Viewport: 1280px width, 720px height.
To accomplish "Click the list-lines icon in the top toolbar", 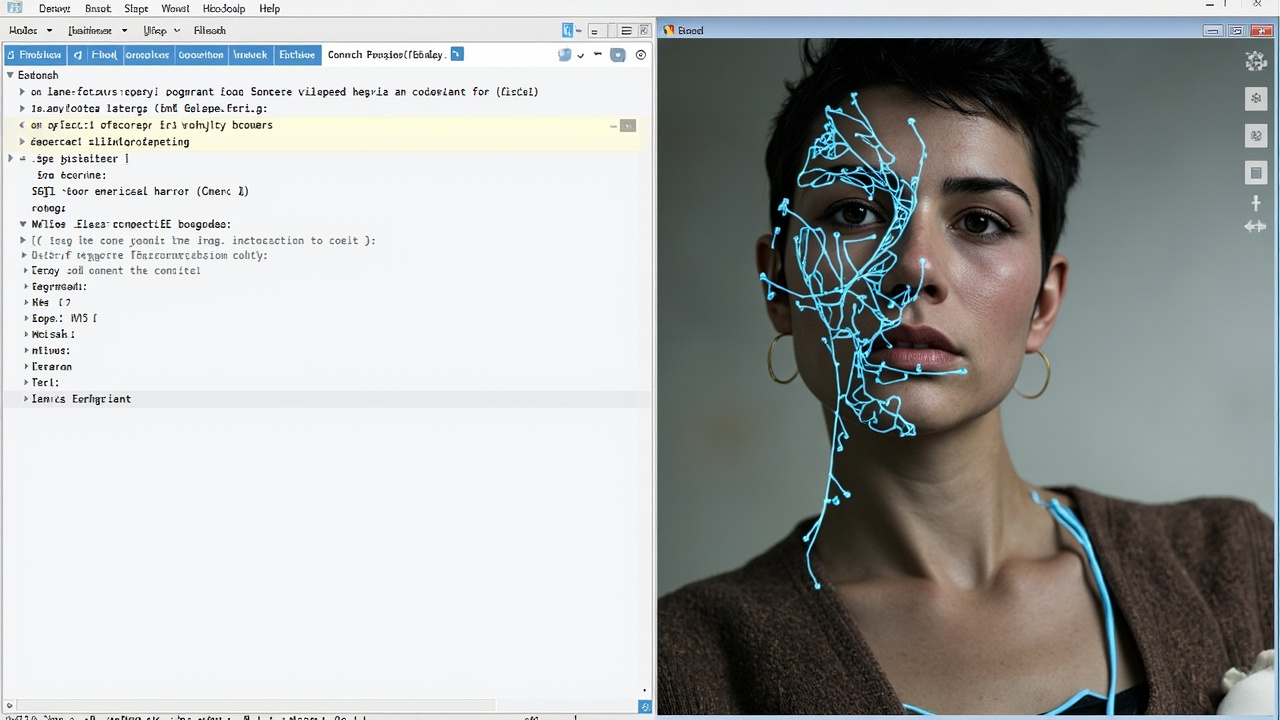I will (x=626, y=31).
